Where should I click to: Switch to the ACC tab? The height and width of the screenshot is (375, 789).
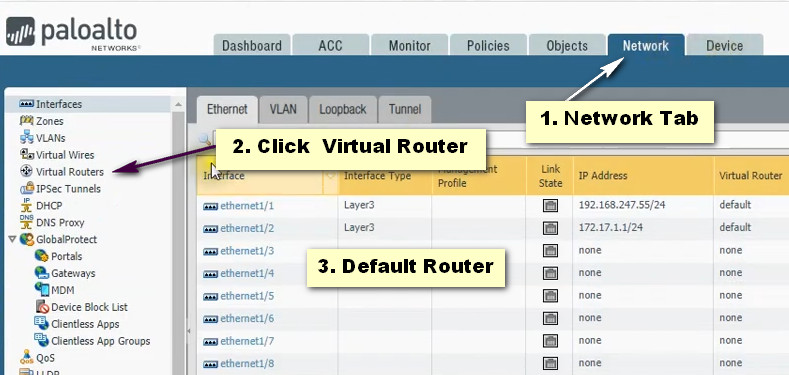330,45
